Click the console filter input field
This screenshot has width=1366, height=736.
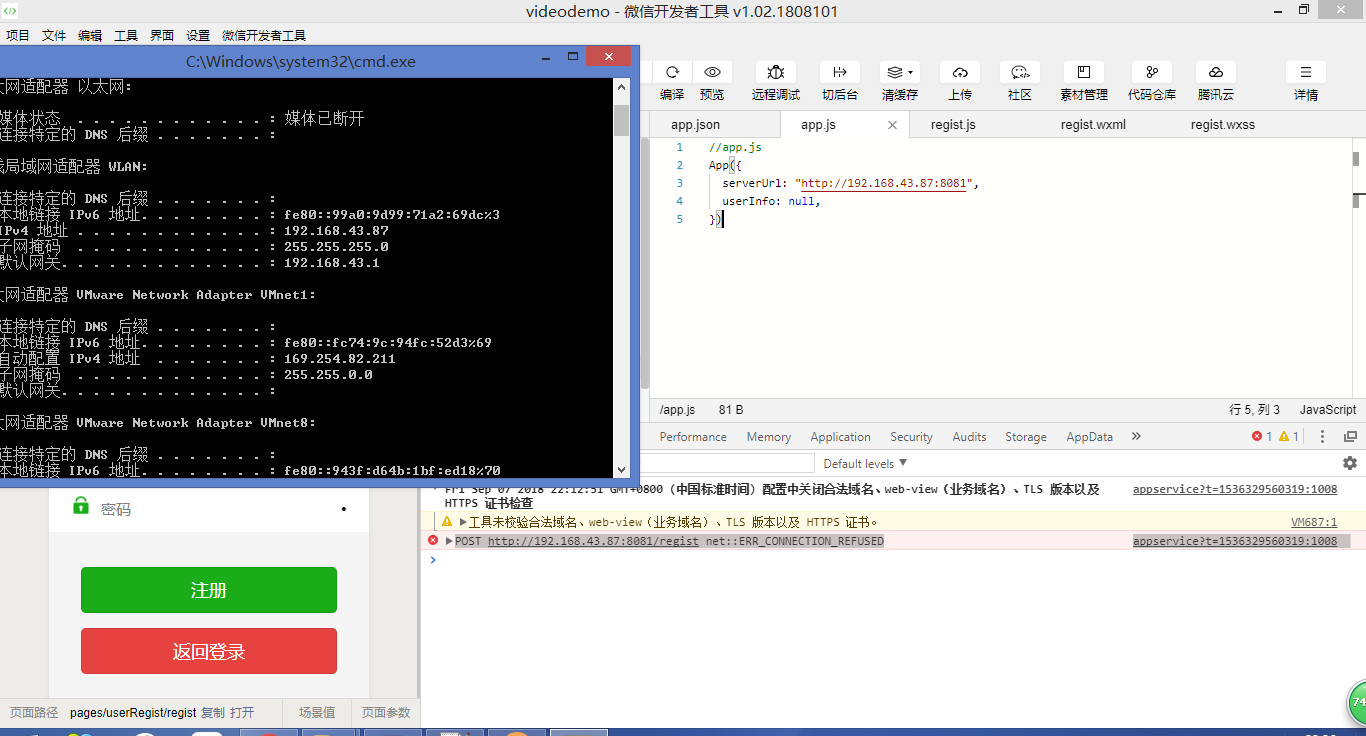727,463
